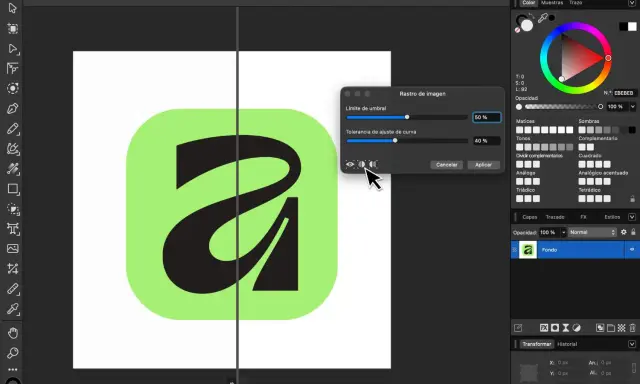Open the Capas tab
The image size is (640, 384).
click(x=529, y=217)
